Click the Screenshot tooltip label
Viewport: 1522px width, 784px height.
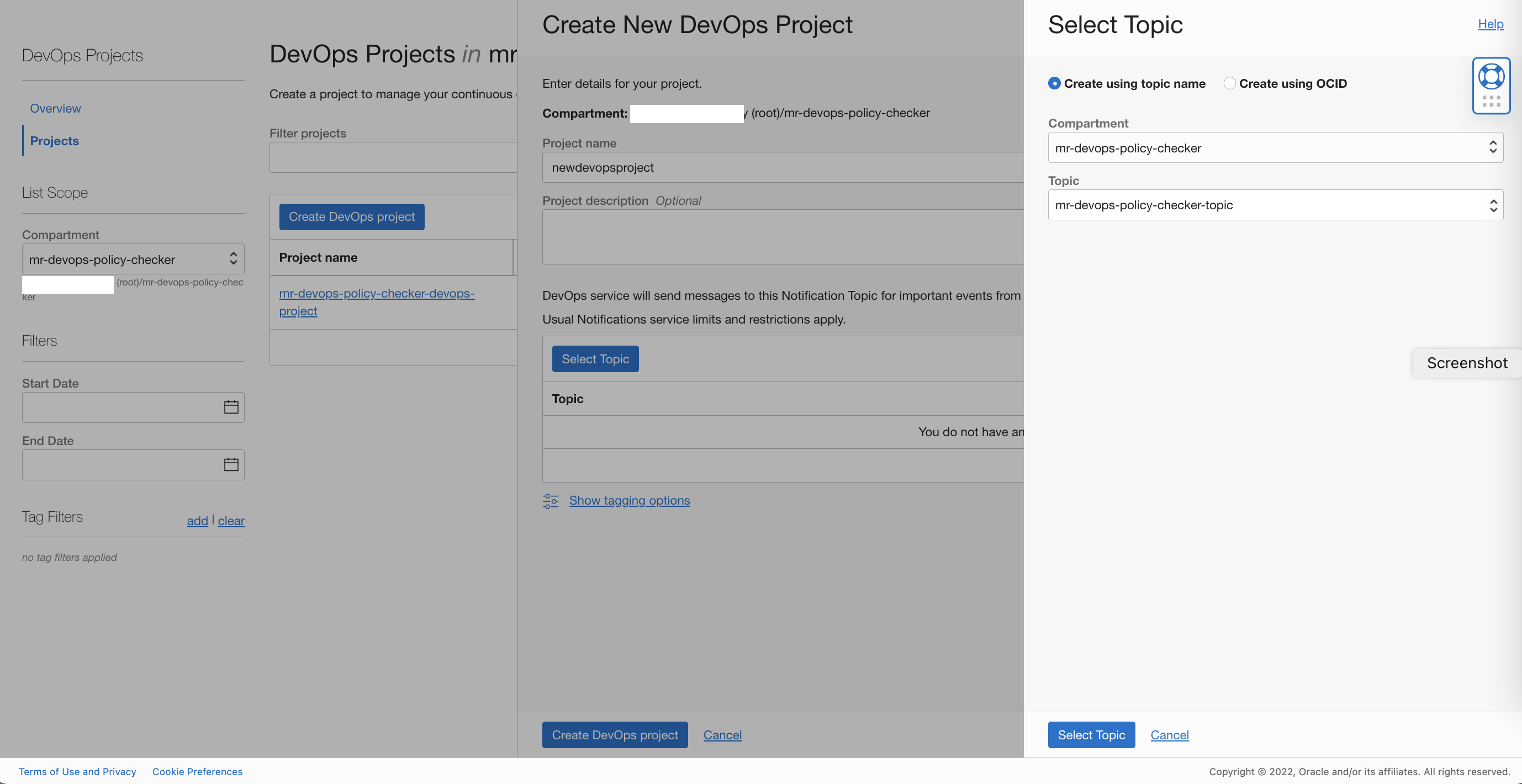tap(1467, 363)
